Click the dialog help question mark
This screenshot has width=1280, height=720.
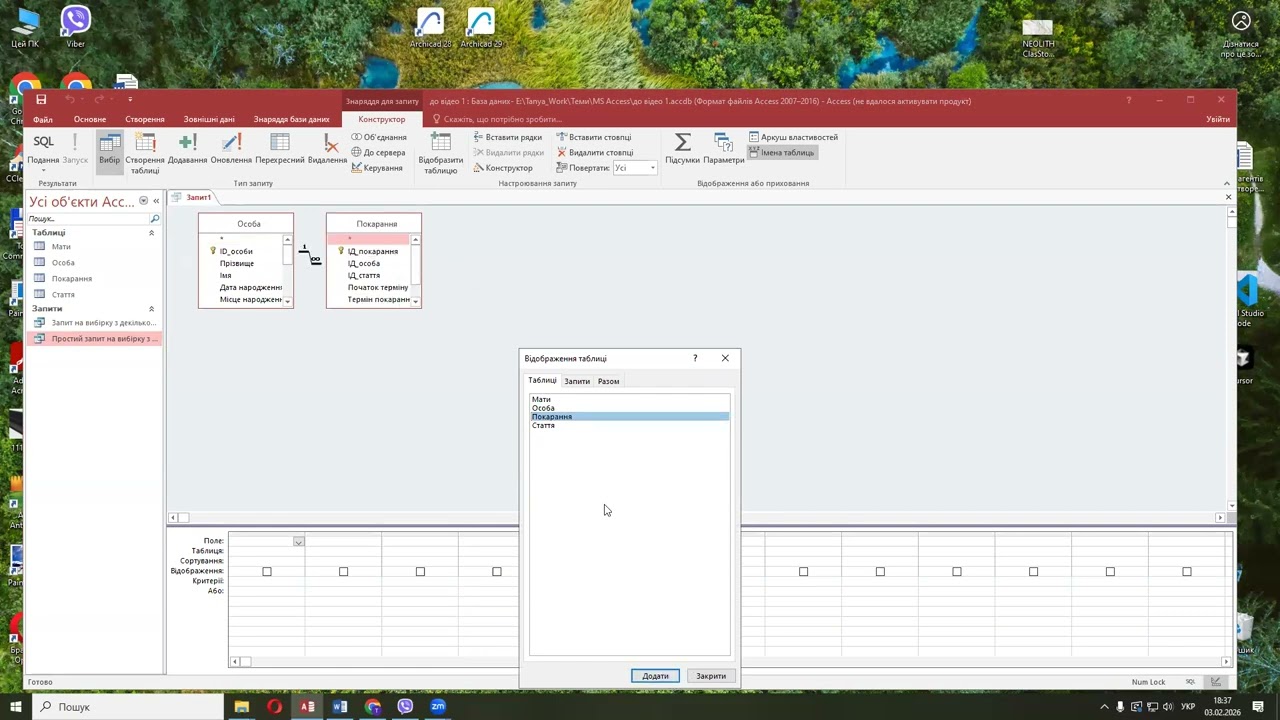[695, 358]
